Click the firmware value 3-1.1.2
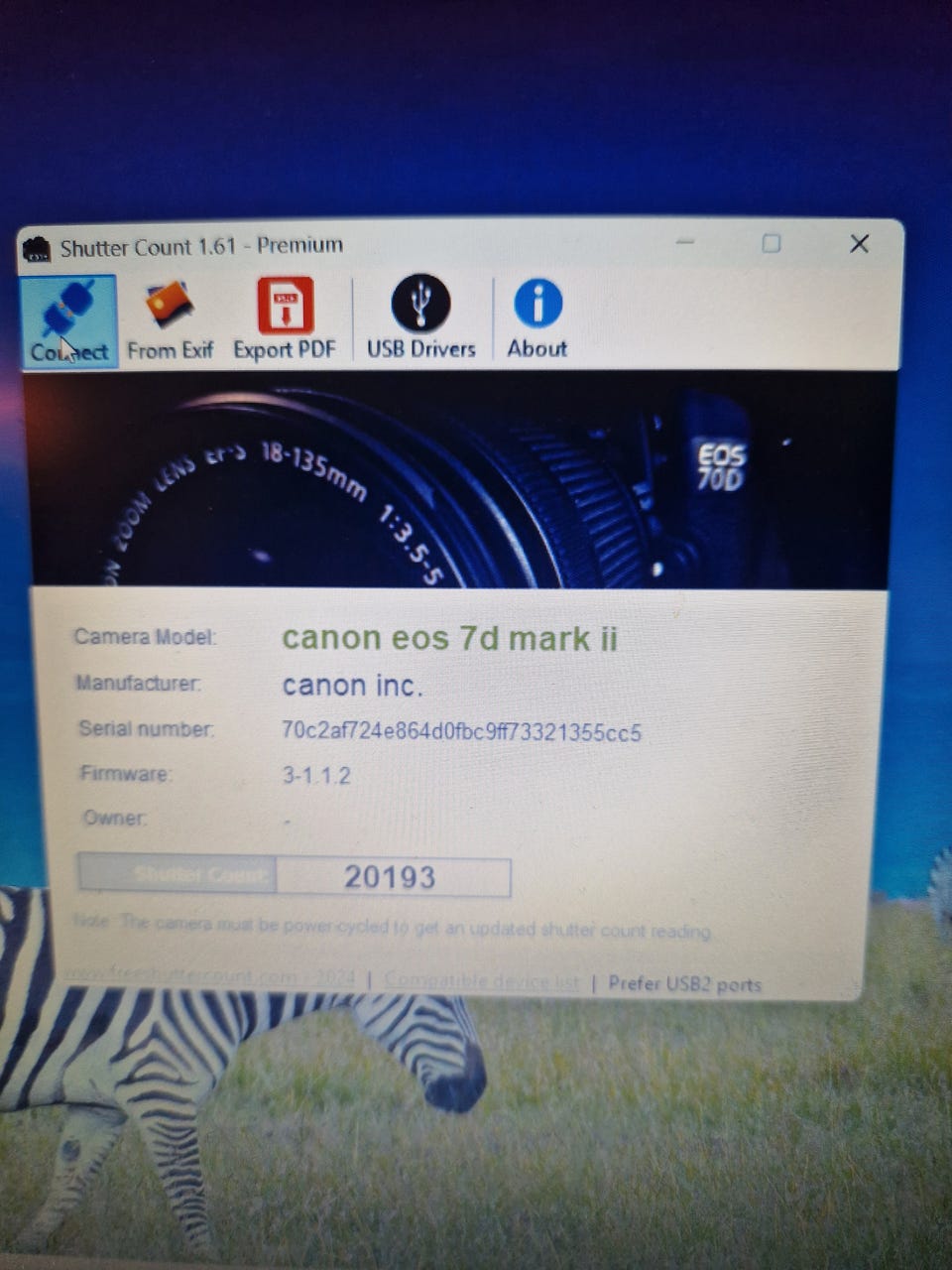The height and width of the screenshot is (1270, 952). click(x=316, y=775)
